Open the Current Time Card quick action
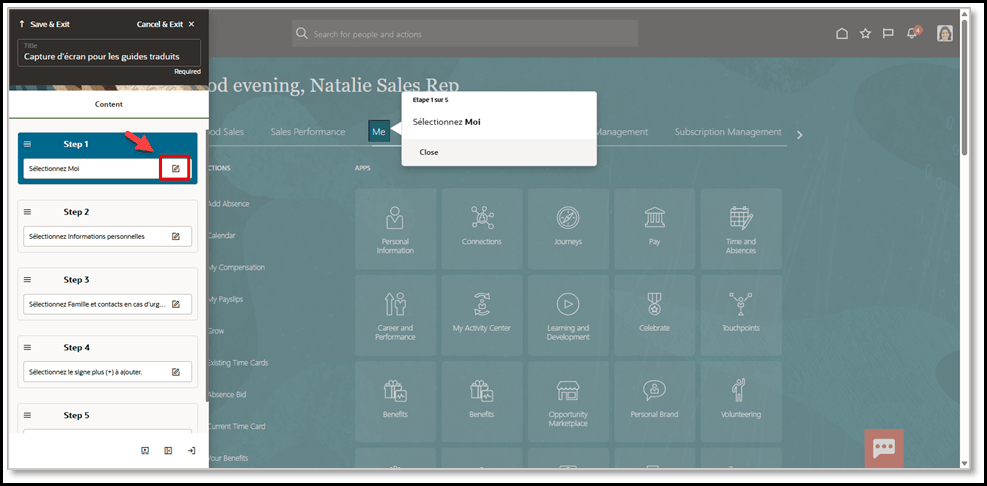The image size is (987, 486). pos(236,426)
